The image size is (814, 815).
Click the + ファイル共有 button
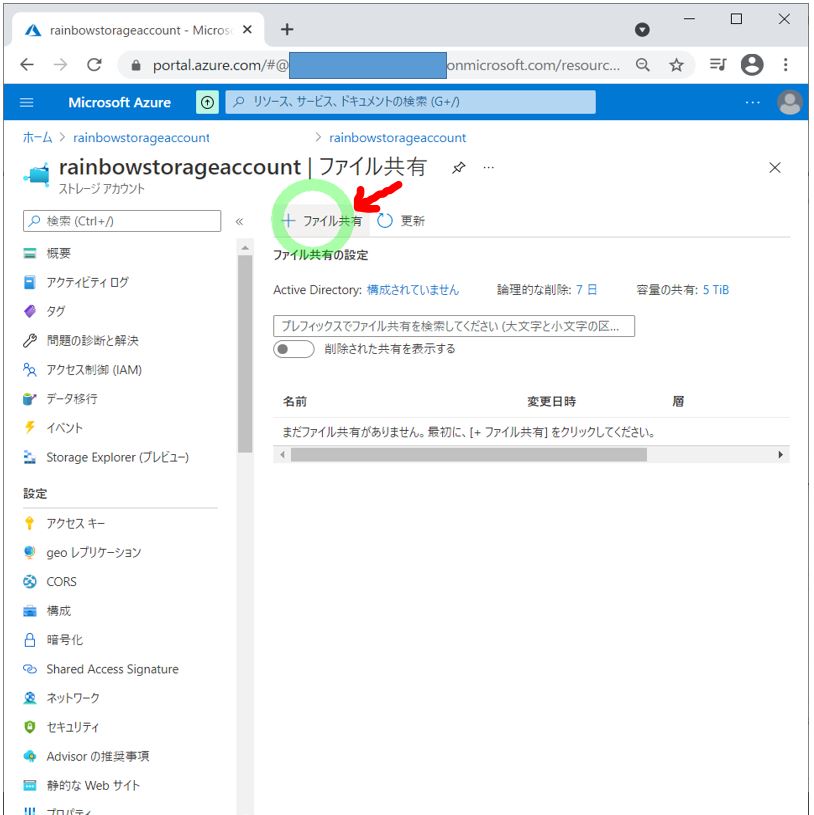coord(322,221)
